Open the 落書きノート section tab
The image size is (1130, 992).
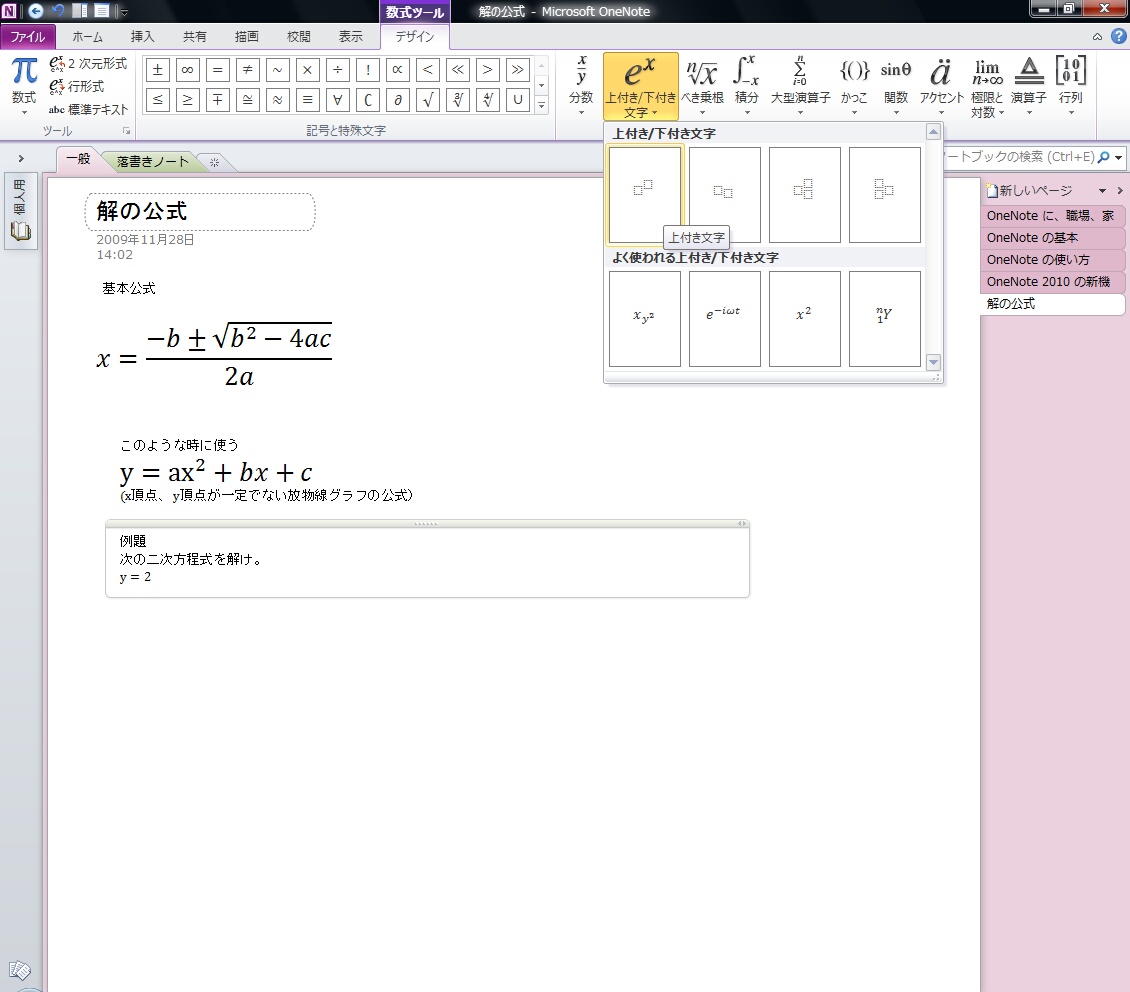click(152, 161)
